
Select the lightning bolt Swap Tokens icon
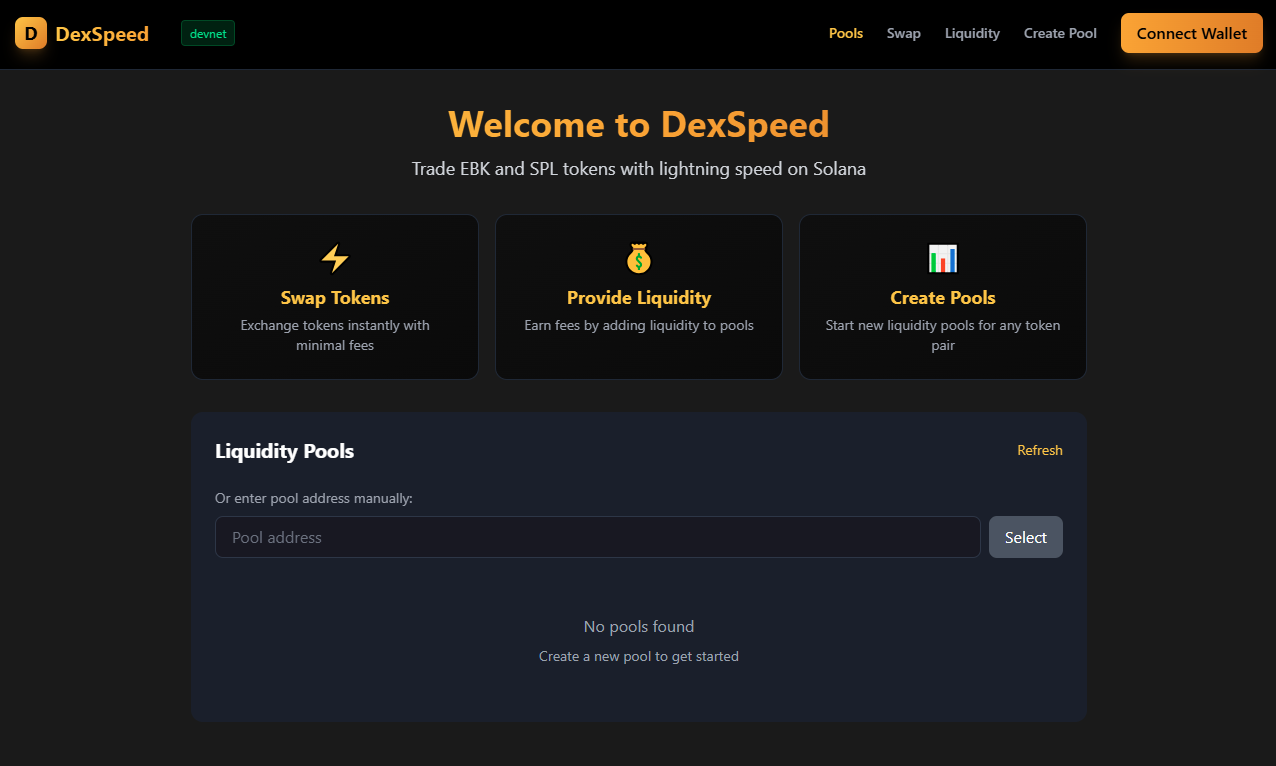334,257
